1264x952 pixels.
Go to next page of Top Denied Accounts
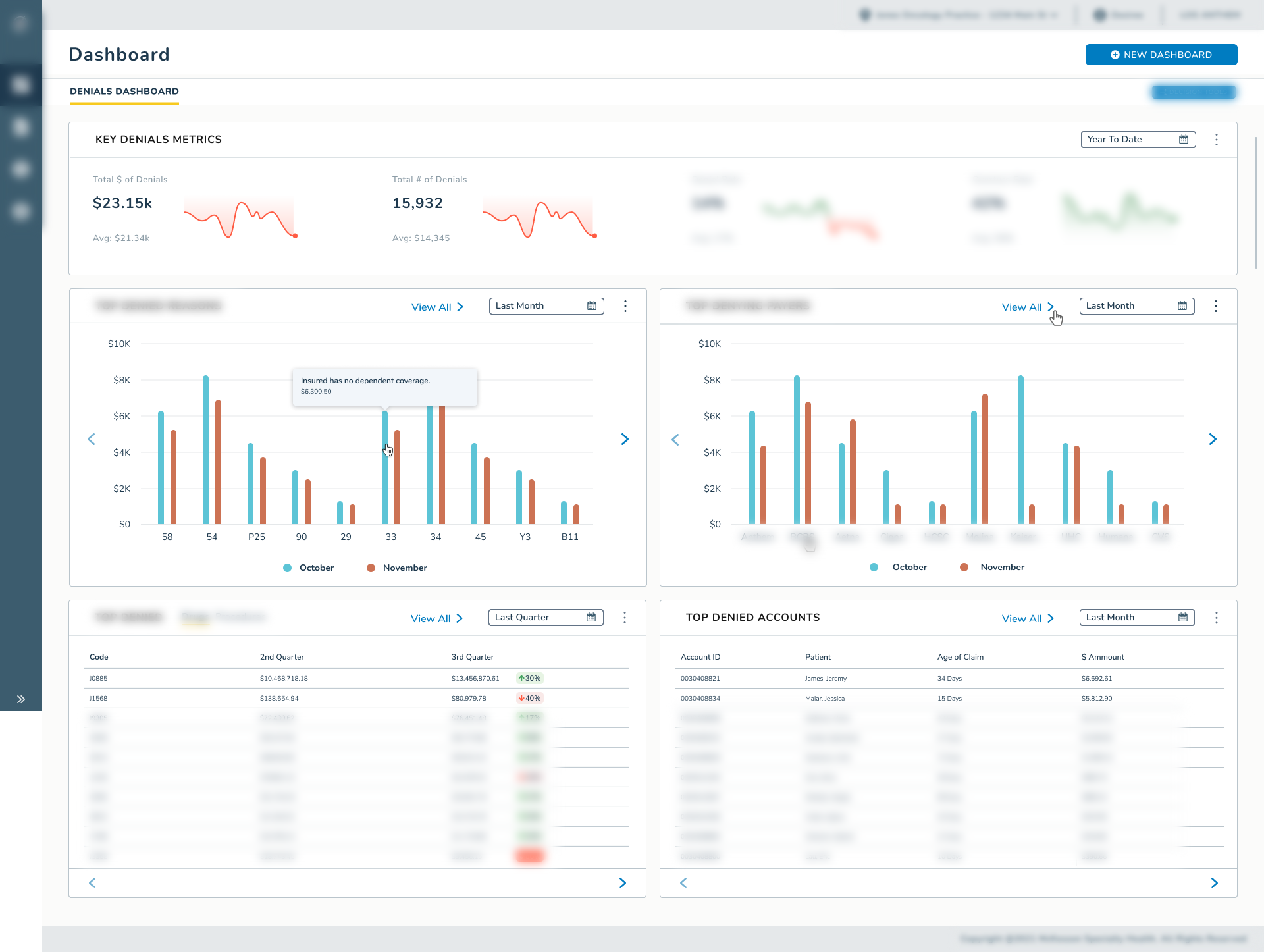(1215, 883)
